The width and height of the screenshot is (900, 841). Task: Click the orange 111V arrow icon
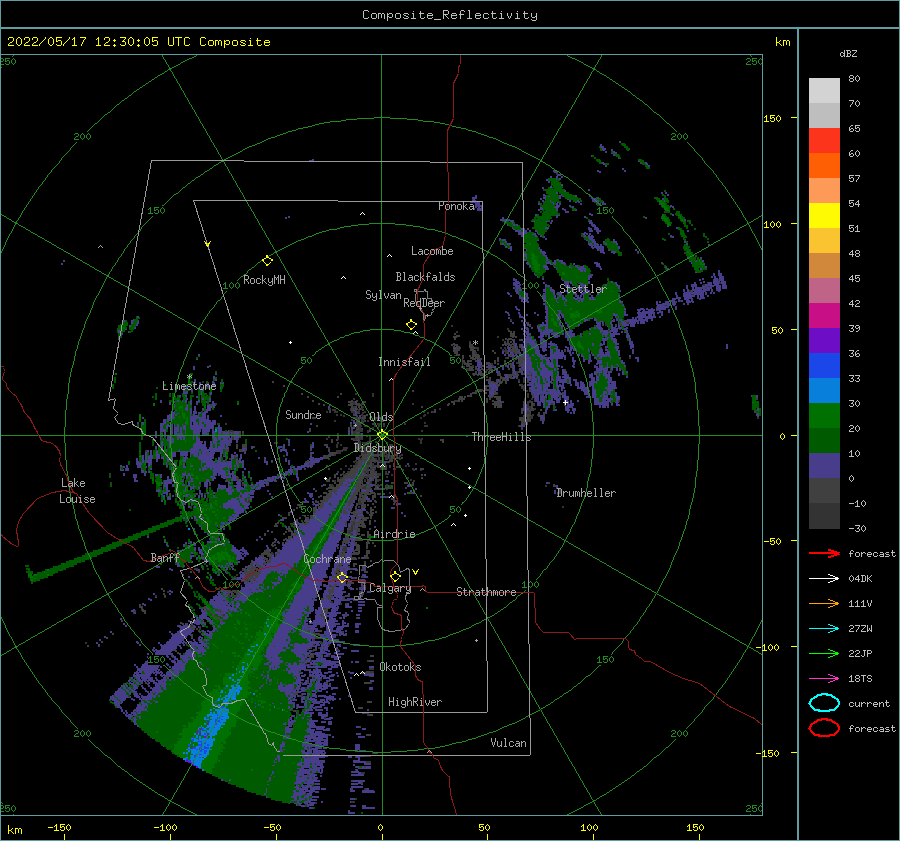824,603
